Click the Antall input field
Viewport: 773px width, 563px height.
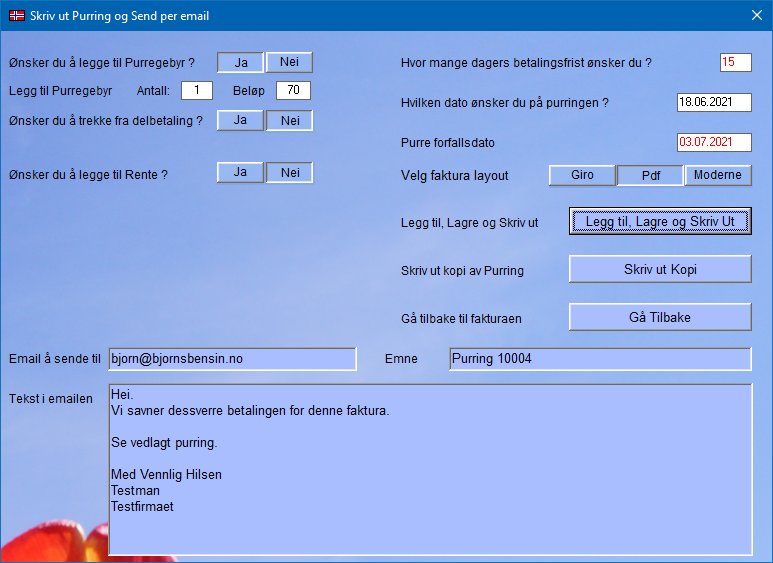(x=197, y=90)
